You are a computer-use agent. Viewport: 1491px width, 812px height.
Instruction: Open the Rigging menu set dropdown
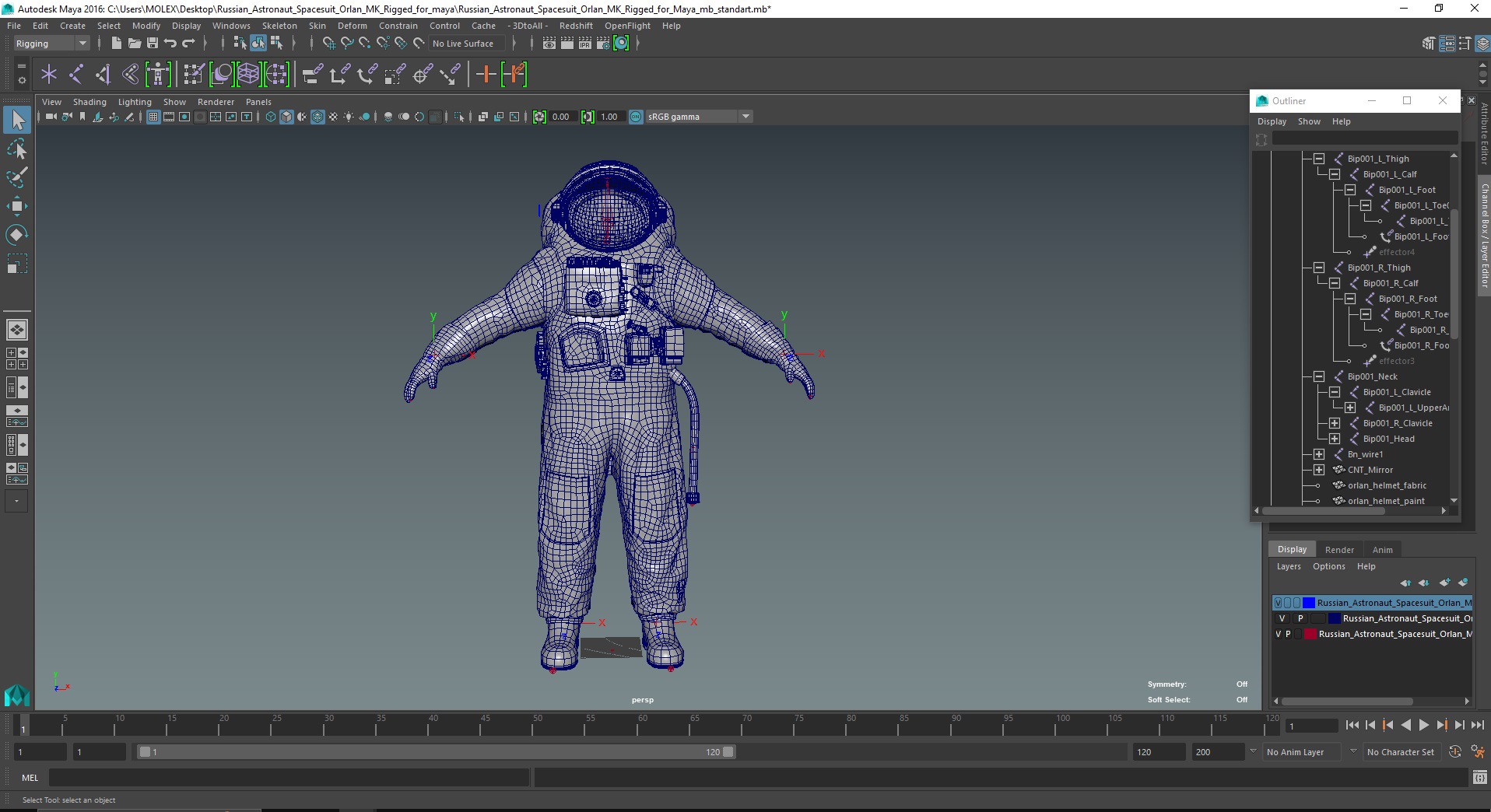pyautogui.click(x=51, y=44)
